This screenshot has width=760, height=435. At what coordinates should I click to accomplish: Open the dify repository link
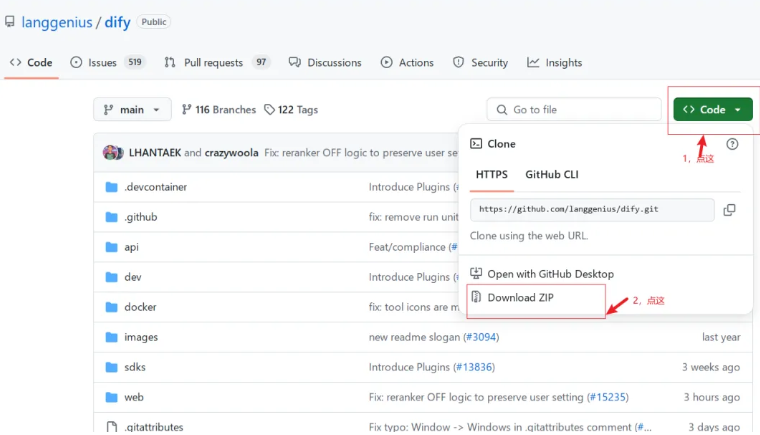point(118,22)
